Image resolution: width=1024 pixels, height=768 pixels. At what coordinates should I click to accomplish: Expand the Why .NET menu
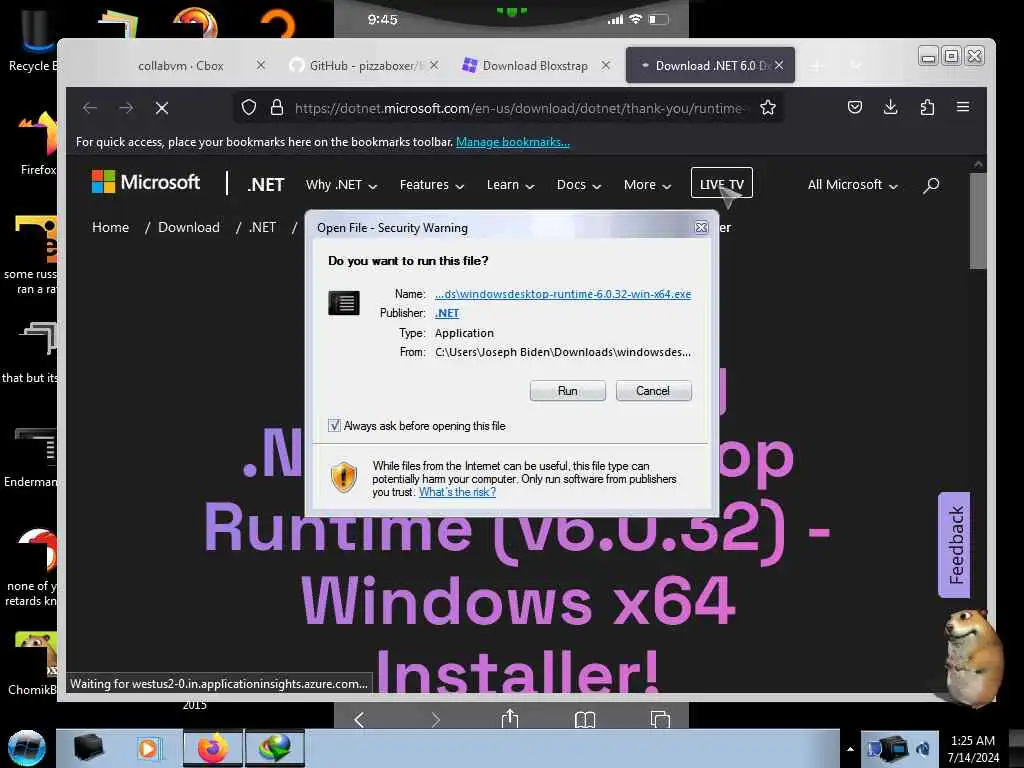342,185
